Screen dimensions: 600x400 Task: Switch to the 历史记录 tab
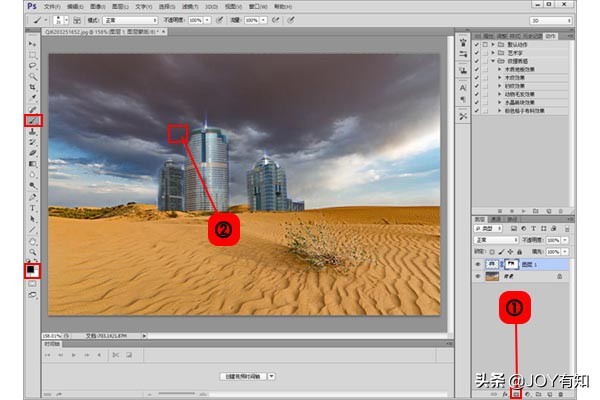coord(533,36)
